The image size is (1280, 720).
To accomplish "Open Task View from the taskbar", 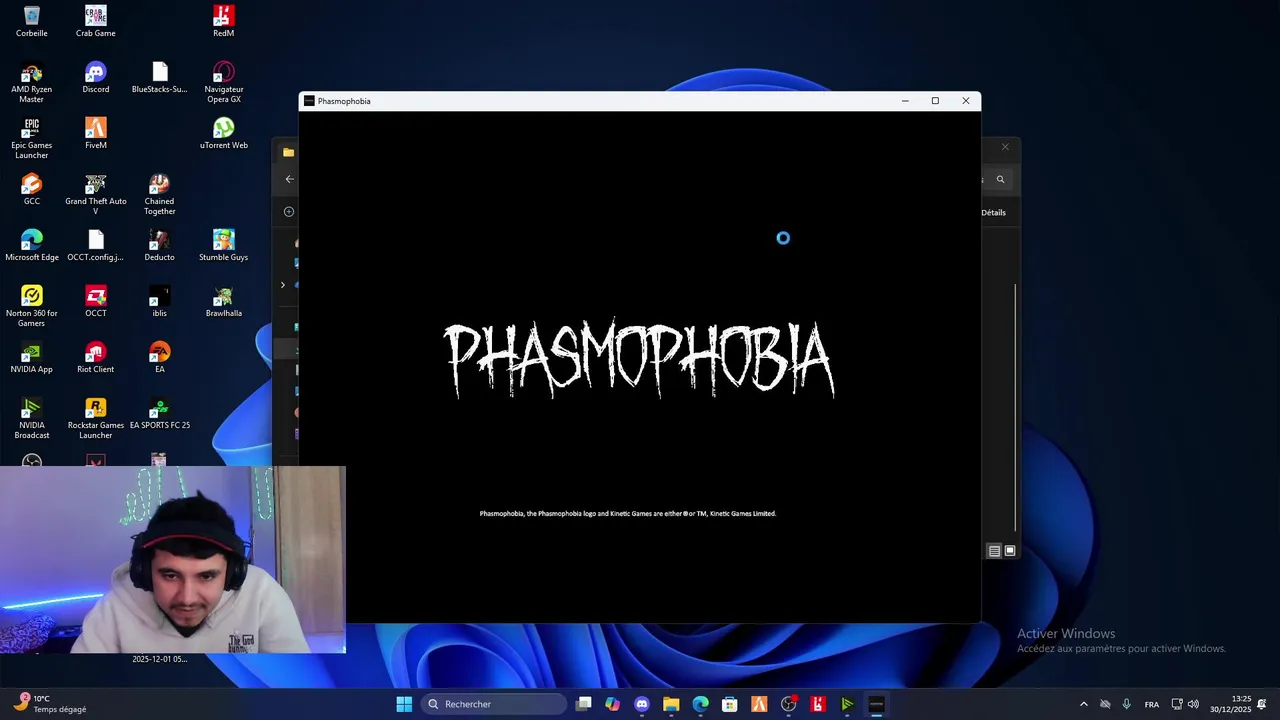I will tap(584, 704).
